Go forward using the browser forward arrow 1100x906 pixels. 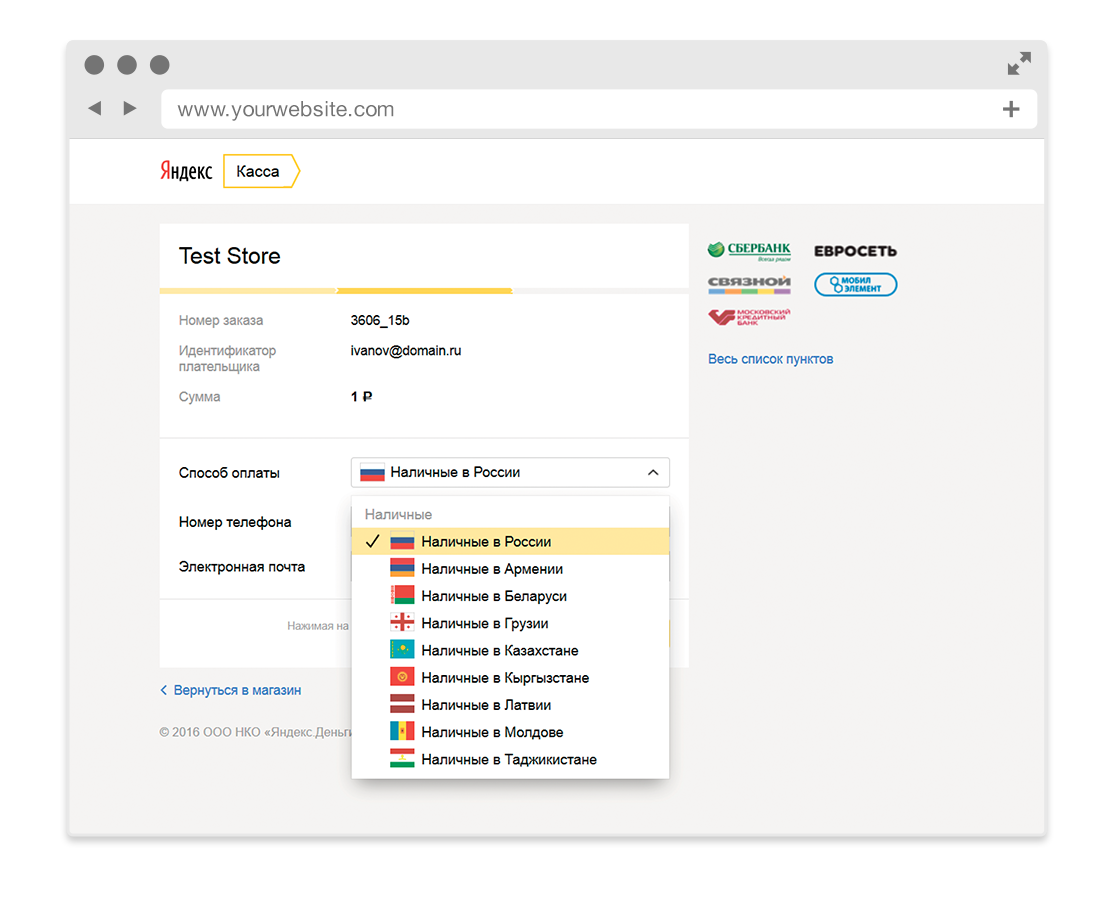[129, 108]
